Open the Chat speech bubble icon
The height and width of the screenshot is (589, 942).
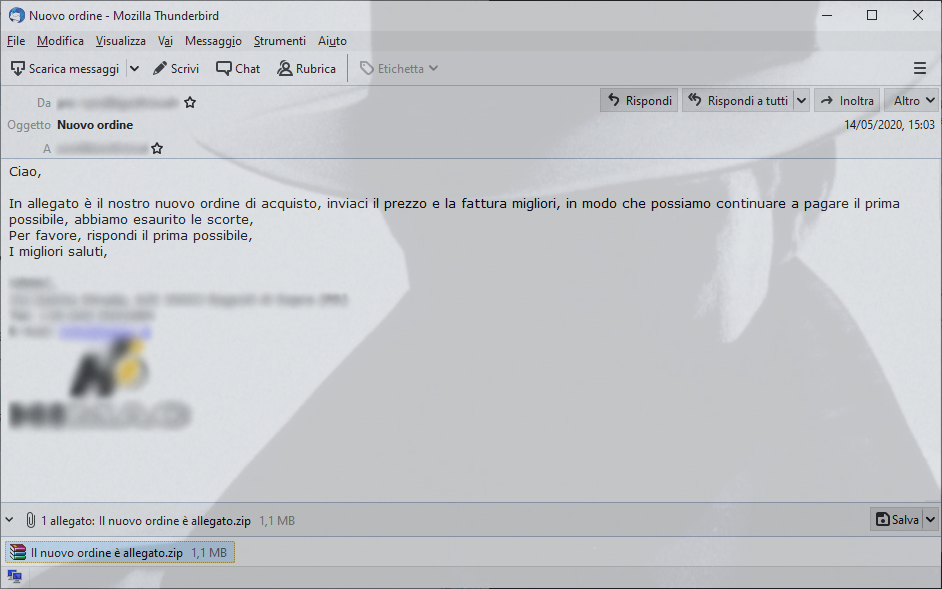coord(223,69)
